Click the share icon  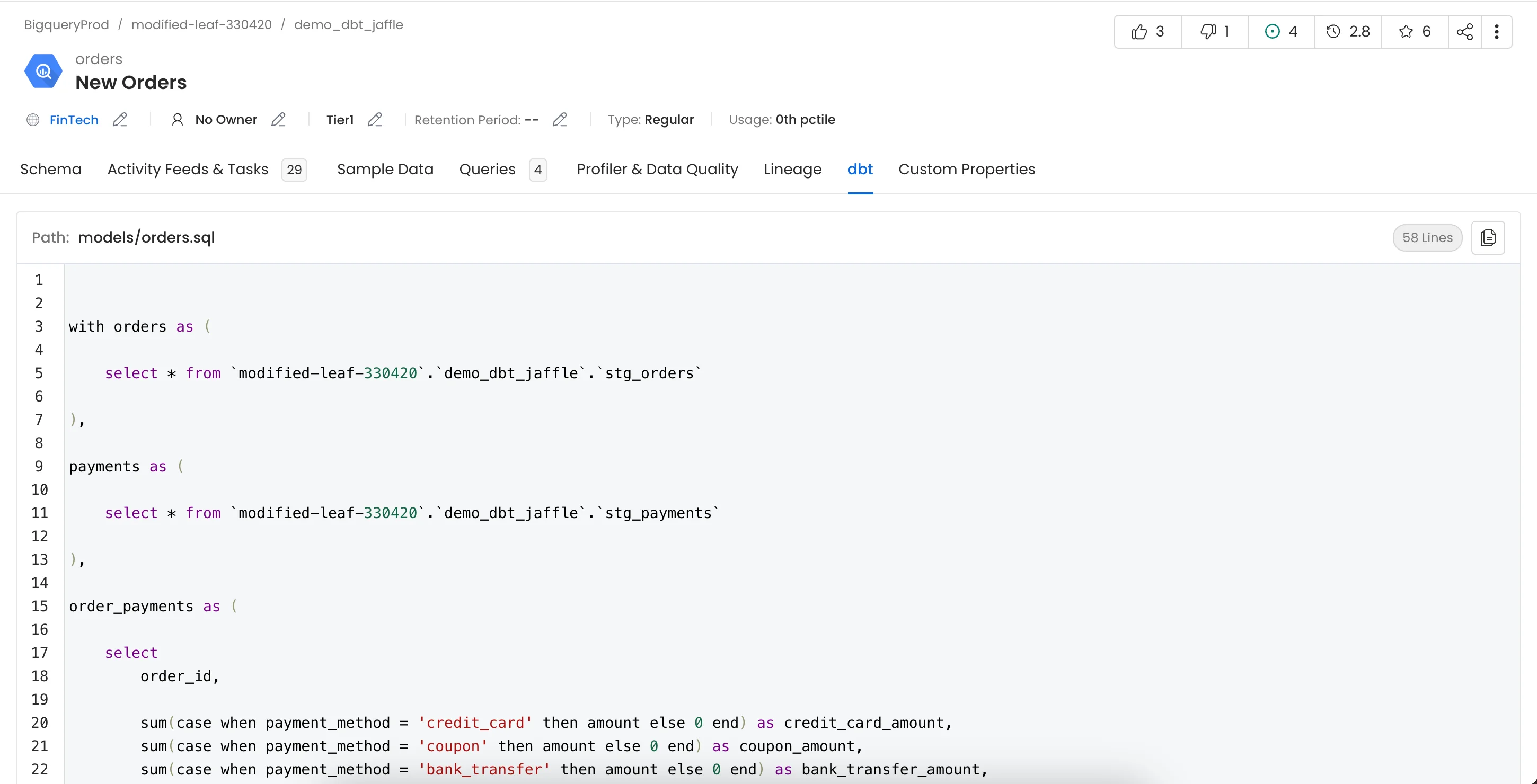(1462, 30)
